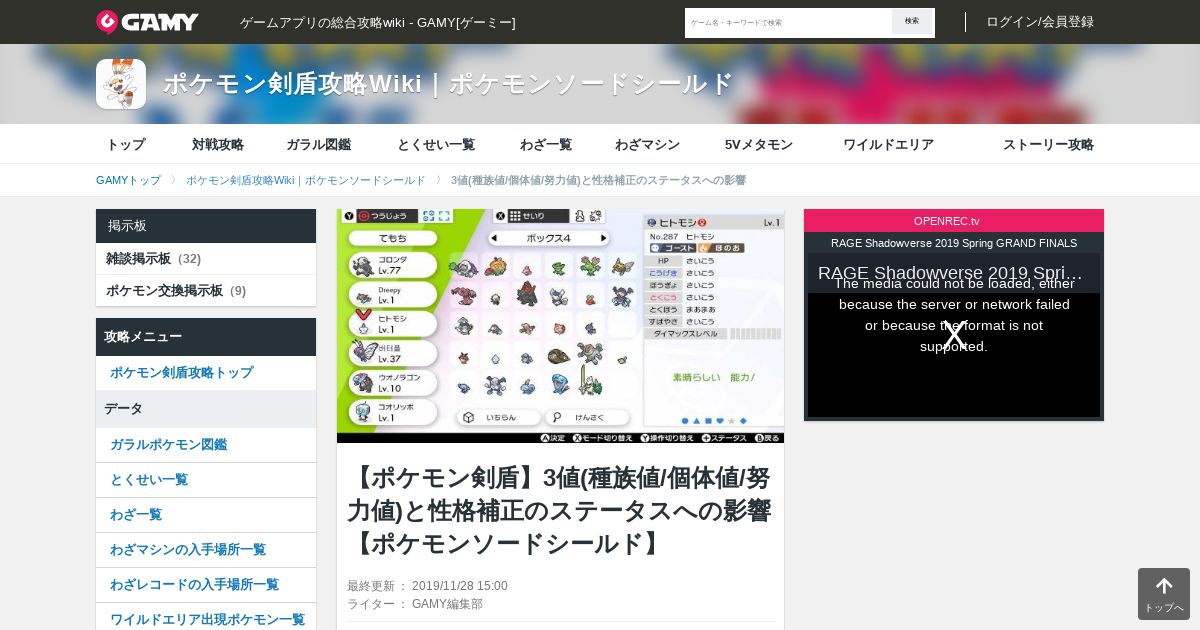Viewport: 1200px width, 630px height.
Task: Click the 掲示板 section header
Action: pyautogui.click(x=206, y=226)
